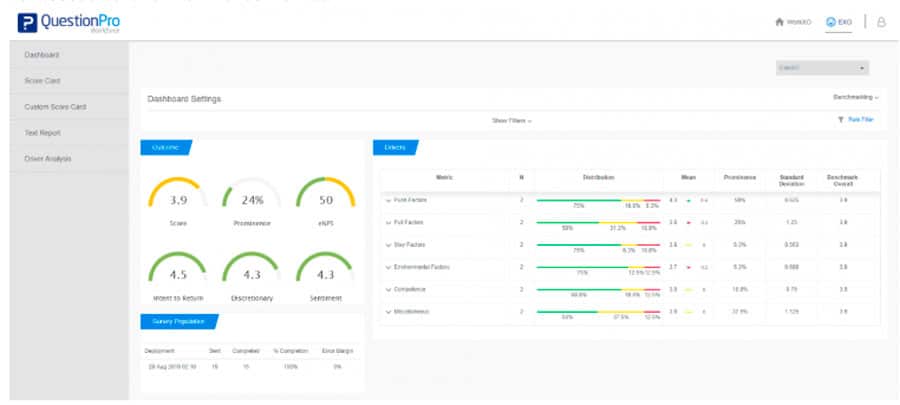Open the grey selection dropdown at top right
This screenshot has height=405, width=900.
coord(822,68)
